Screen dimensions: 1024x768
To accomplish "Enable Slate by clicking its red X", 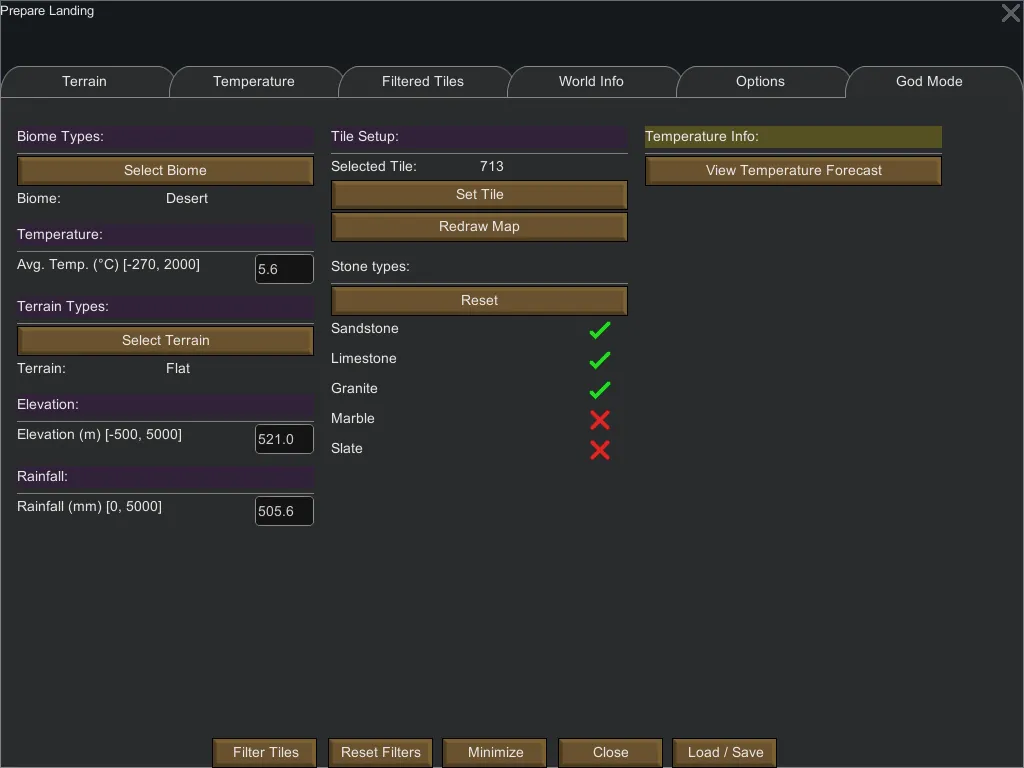I will [x=600, y=450].
